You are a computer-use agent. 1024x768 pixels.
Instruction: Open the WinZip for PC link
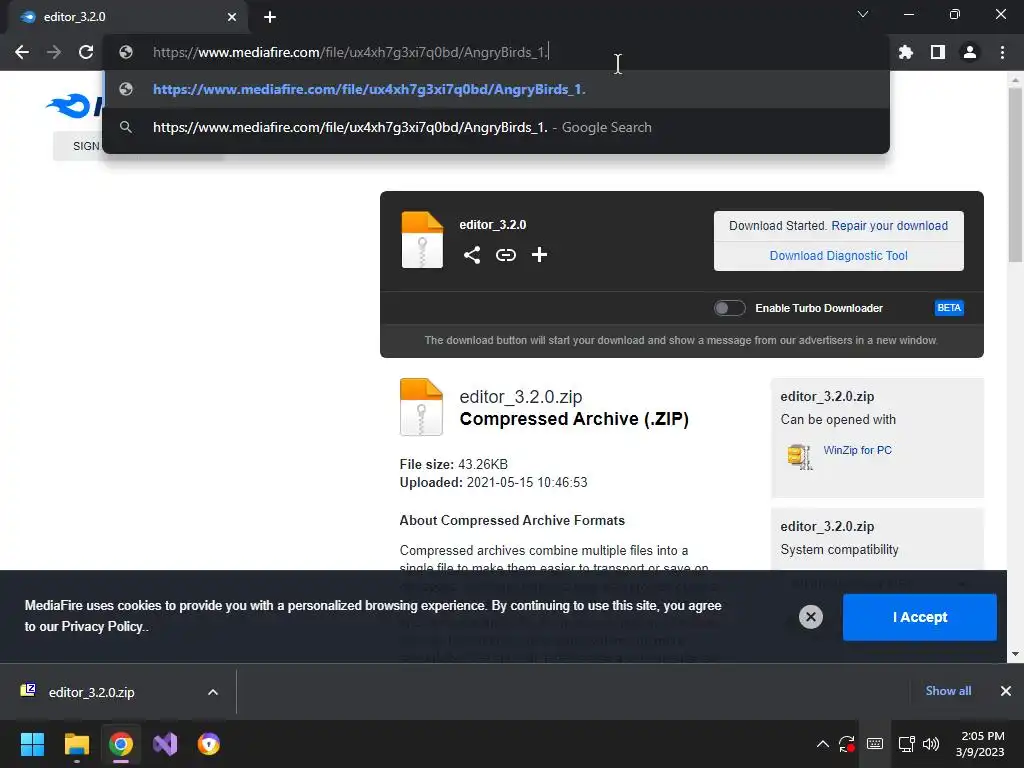857,450
